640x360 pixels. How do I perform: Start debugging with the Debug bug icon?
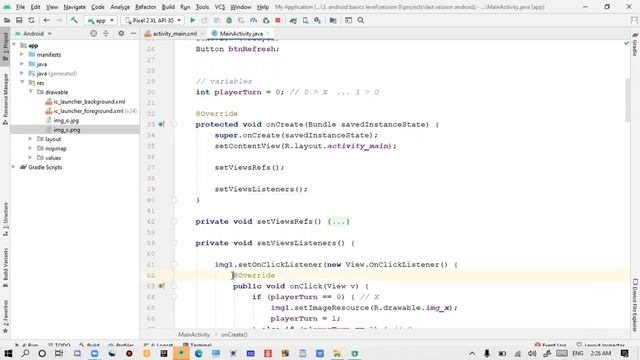pos(229,20)
